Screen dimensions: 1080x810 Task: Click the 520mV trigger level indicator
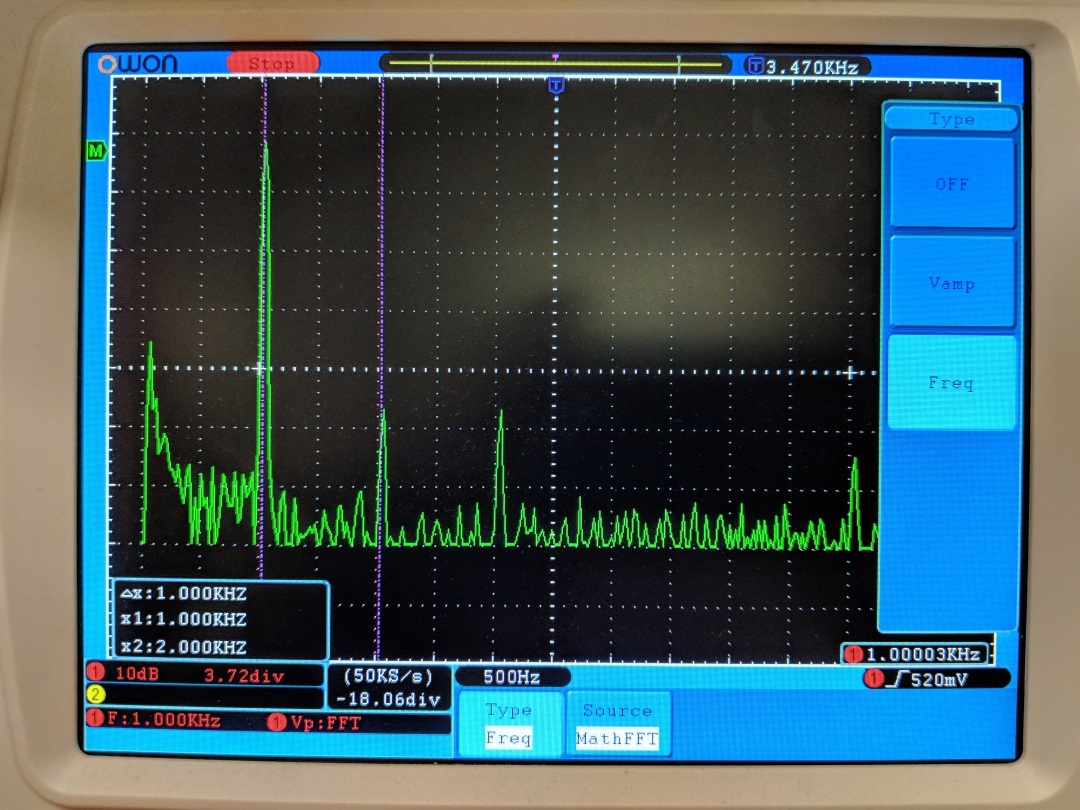pos(930,678)
